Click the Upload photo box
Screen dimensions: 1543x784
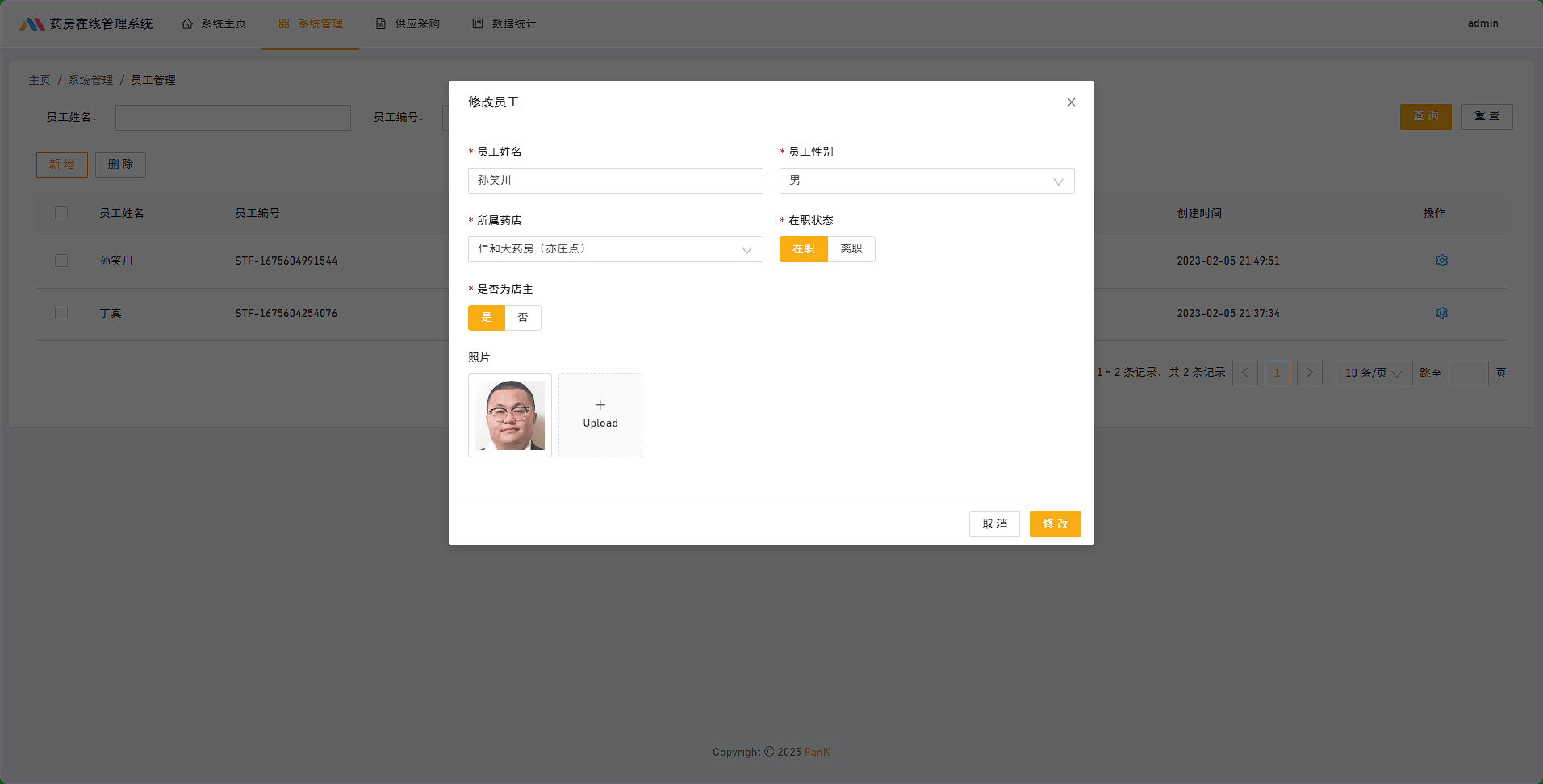(600, 415)
